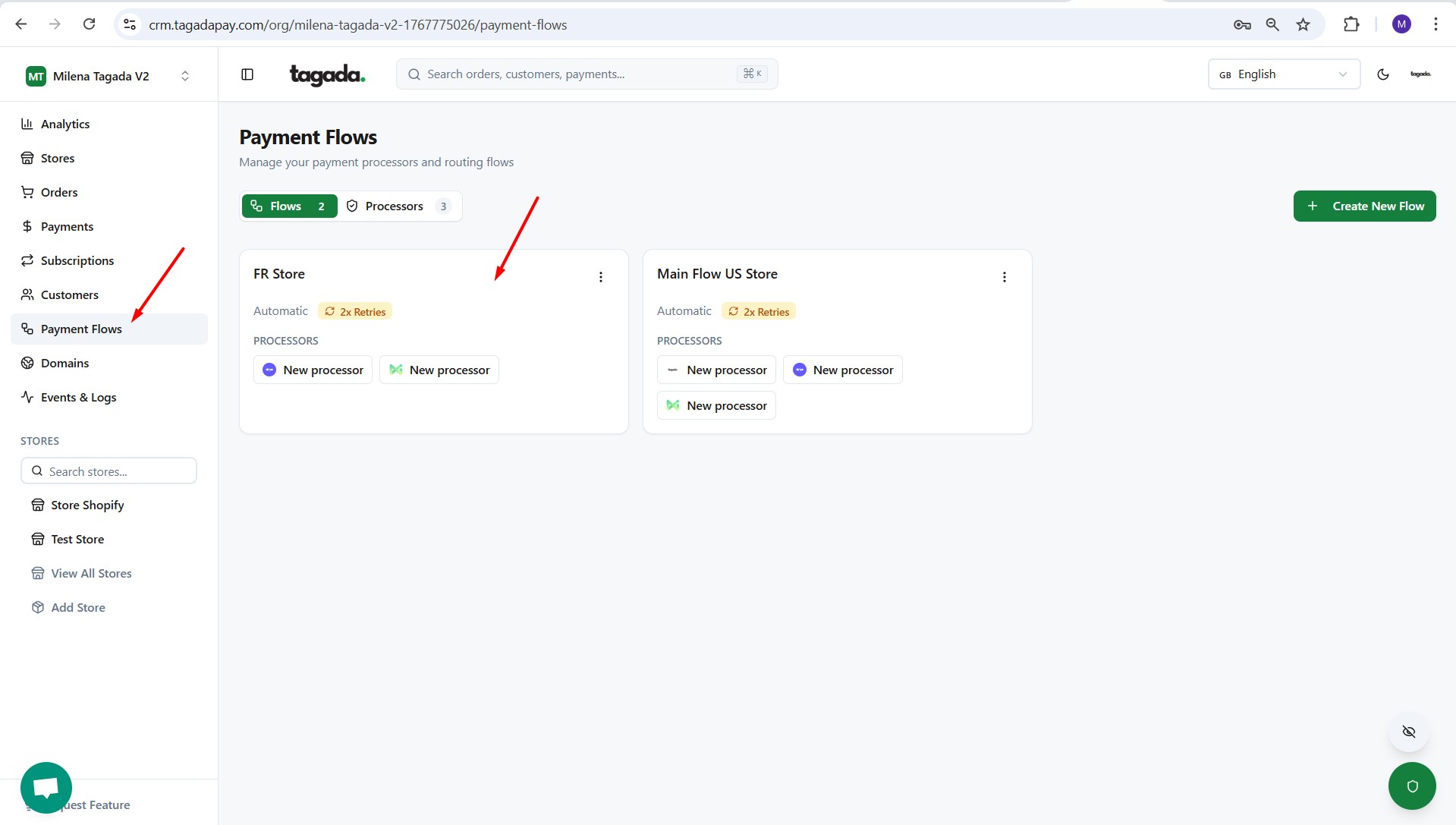Bookmark this page with star icon

[1303, 24]
